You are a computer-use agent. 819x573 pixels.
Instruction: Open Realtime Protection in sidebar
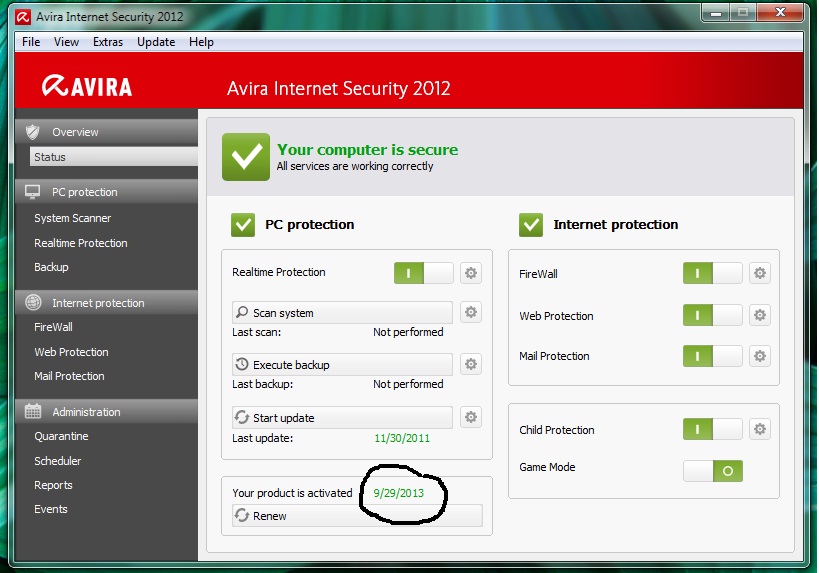pyautogui.click(x=80, y=243)
